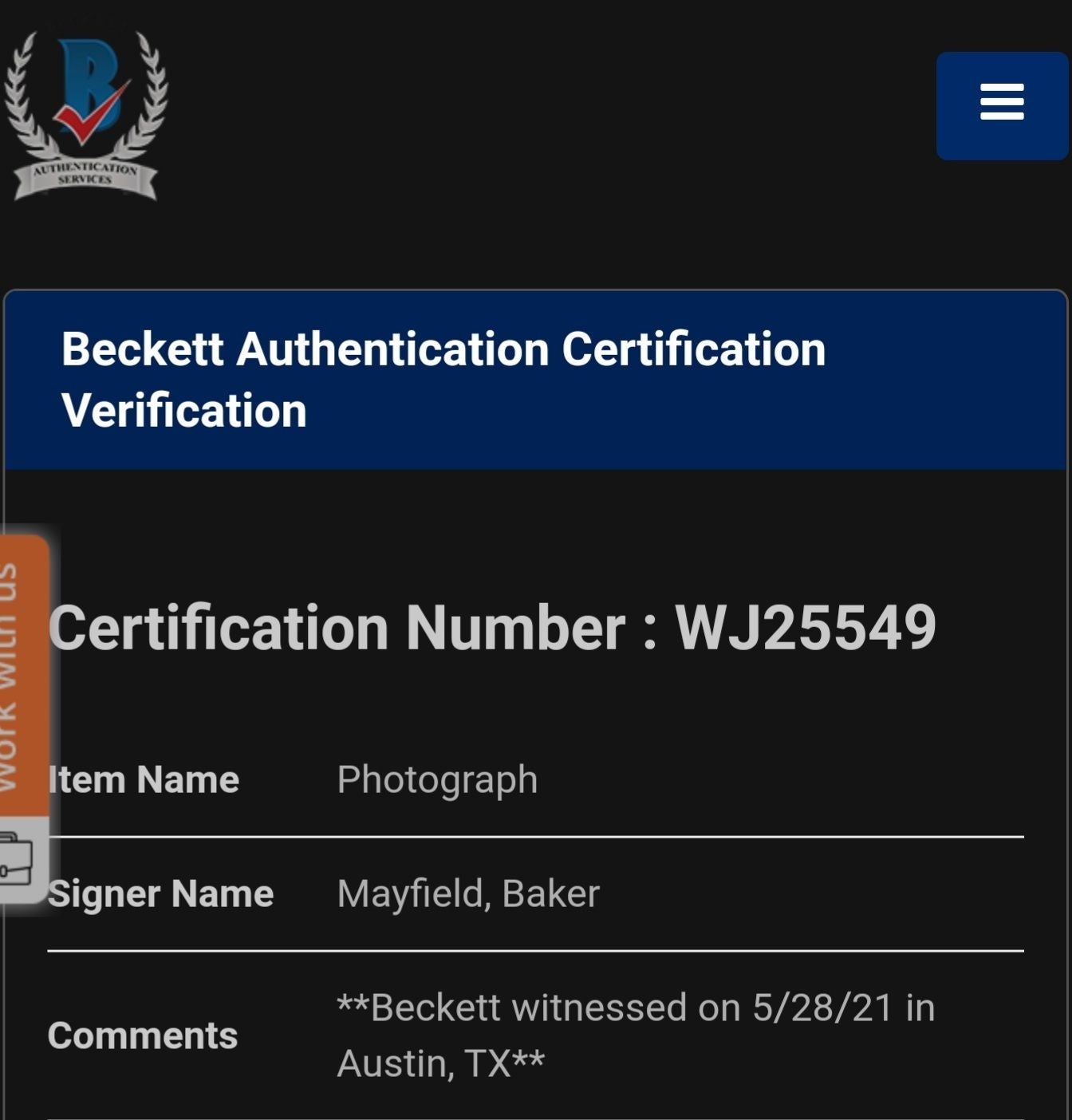Select the certification code WJ25549
Viewport: 1072px width, 1120px height.
tap(806, 628)
